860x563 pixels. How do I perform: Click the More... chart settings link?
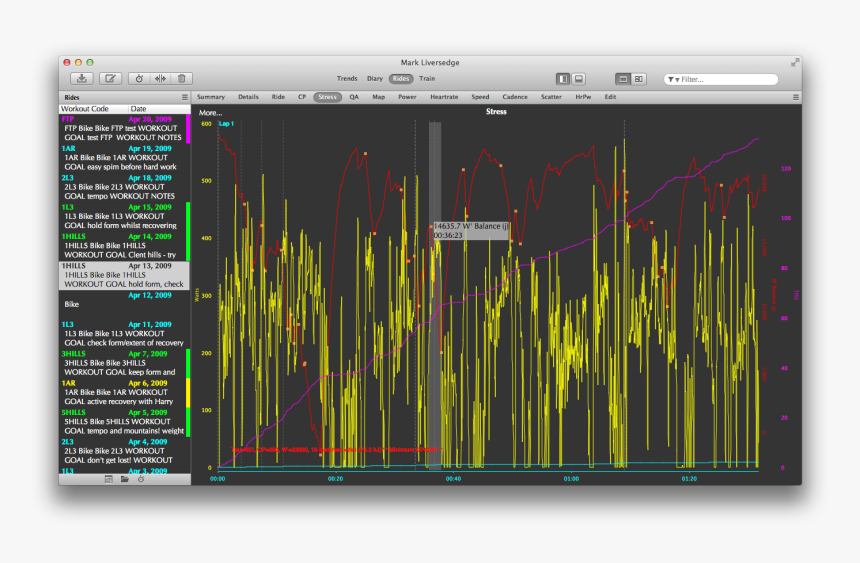click(x=210, y=113)
